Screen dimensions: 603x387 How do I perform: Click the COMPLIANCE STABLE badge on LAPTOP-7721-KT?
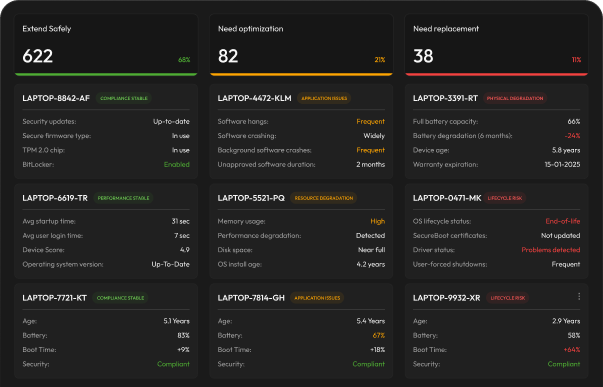[x=120, y=298]
